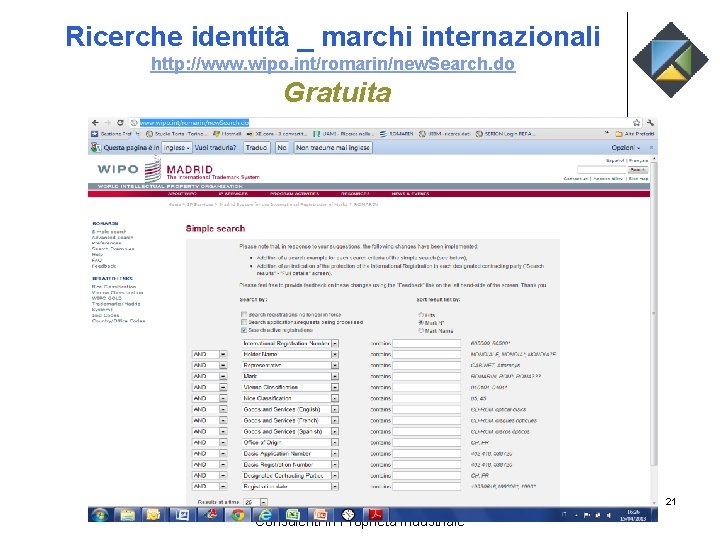Click the volume icon in the system tray

pyautogui.click(x=608, y=515)
